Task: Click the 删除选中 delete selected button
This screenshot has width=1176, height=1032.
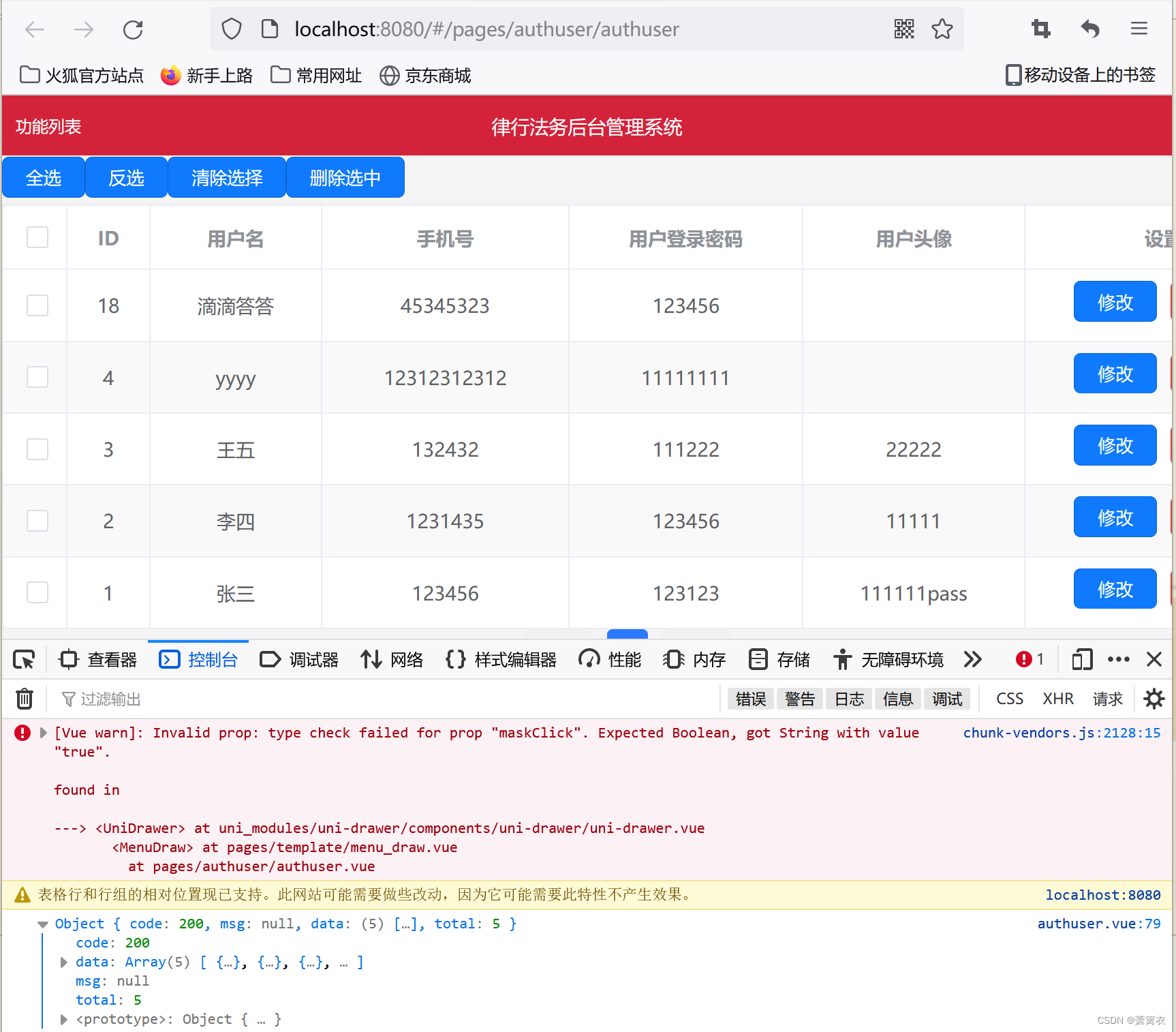Action: pyautogui.click(x=345, y=177)
